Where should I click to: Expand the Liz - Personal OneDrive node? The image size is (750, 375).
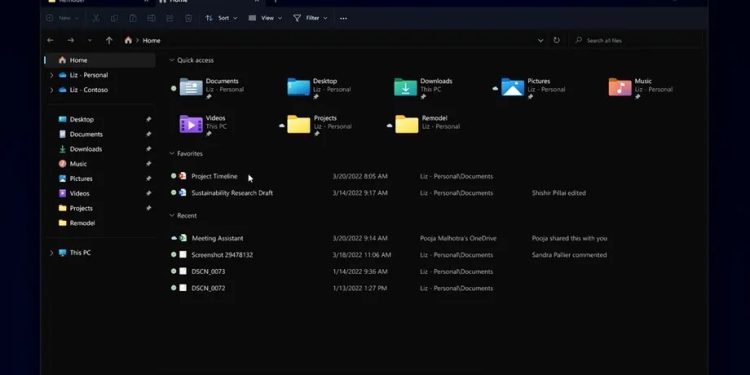coord(51,75)
